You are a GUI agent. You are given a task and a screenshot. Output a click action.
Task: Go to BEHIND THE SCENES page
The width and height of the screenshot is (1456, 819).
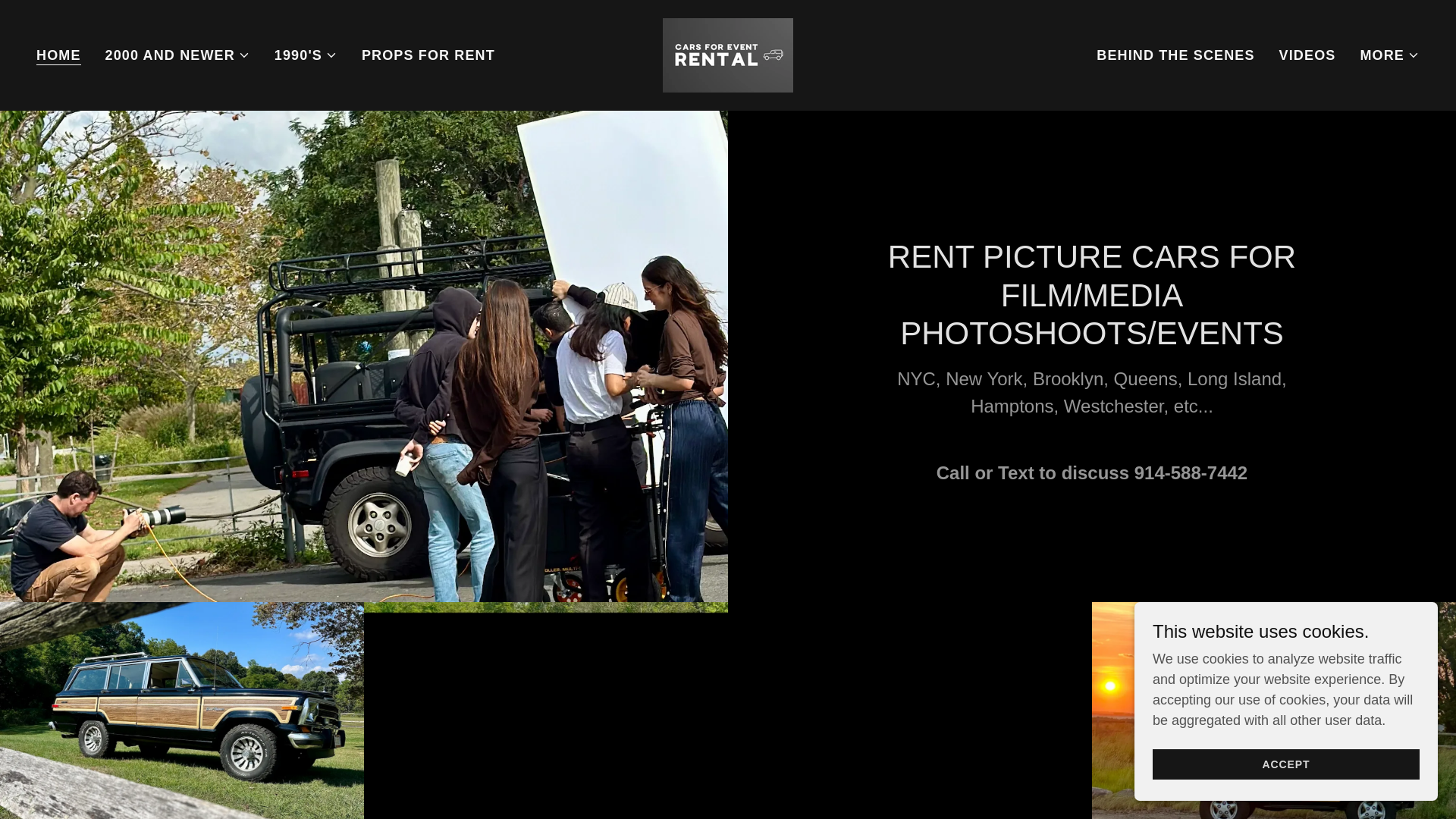coord(1175,55)
